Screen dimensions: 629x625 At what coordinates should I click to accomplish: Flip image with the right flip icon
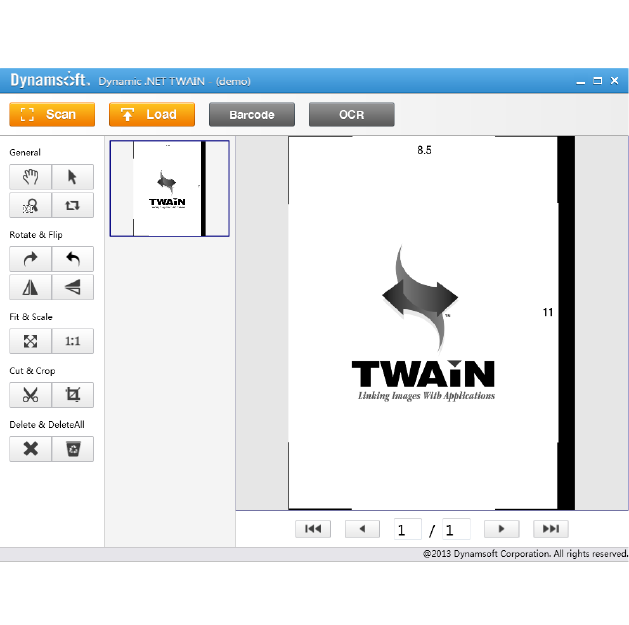tap(73, 287)
